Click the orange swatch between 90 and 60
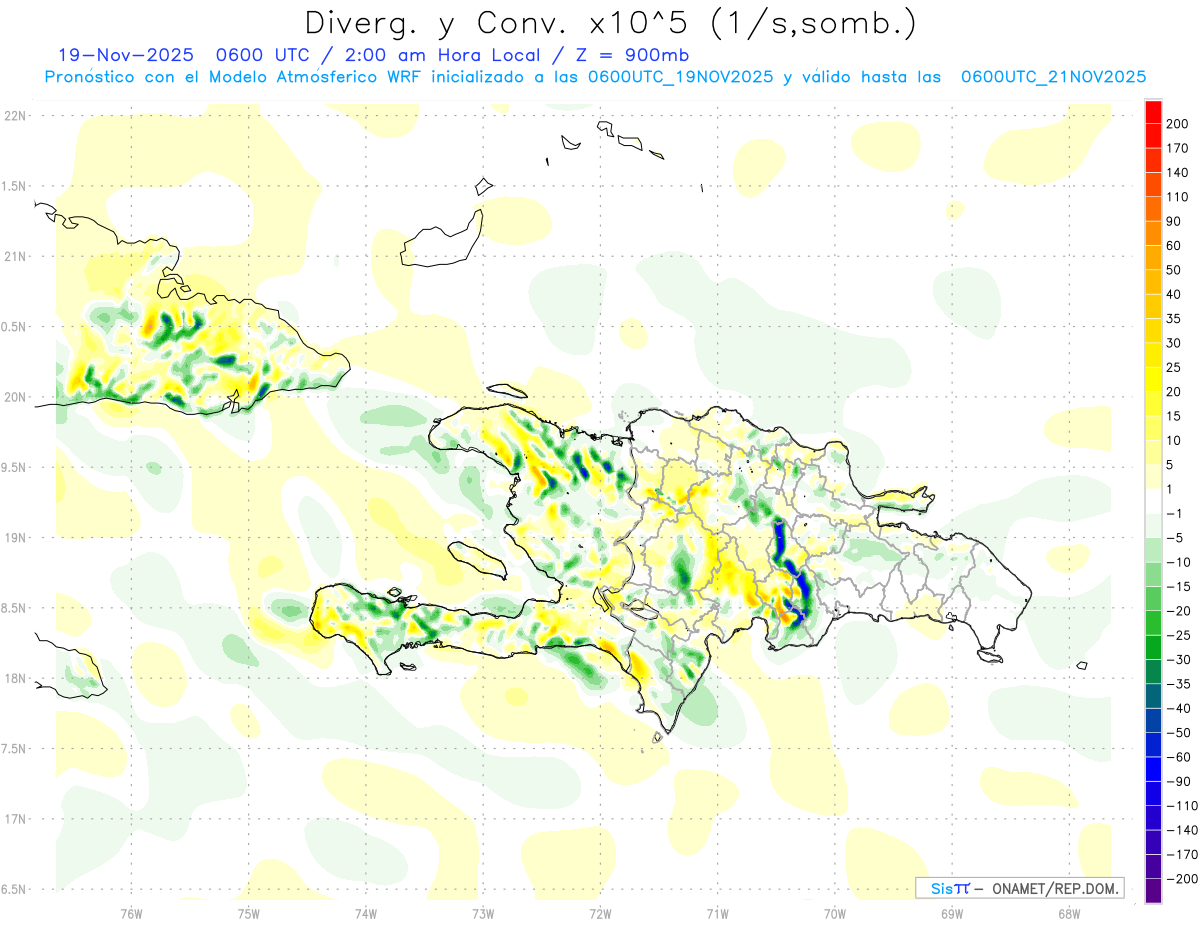The width and height of the screenshot is (1200, 927). (1153, 233)
